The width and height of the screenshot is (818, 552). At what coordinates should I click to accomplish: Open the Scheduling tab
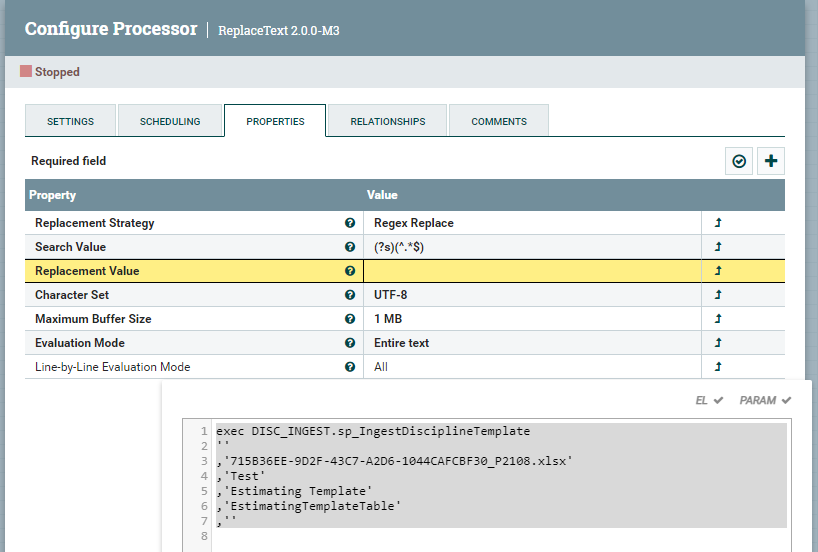click(170, 121)
